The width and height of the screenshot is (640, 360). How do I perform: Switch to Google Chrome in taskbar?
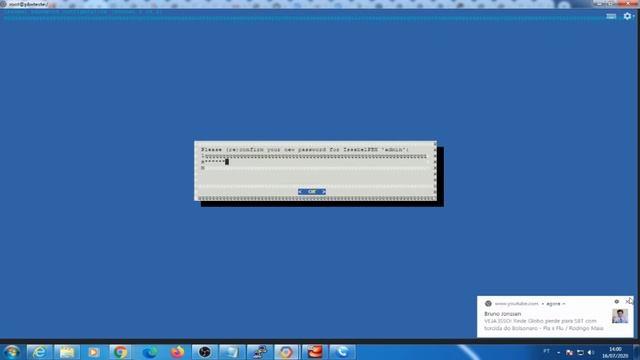[121, 352]
